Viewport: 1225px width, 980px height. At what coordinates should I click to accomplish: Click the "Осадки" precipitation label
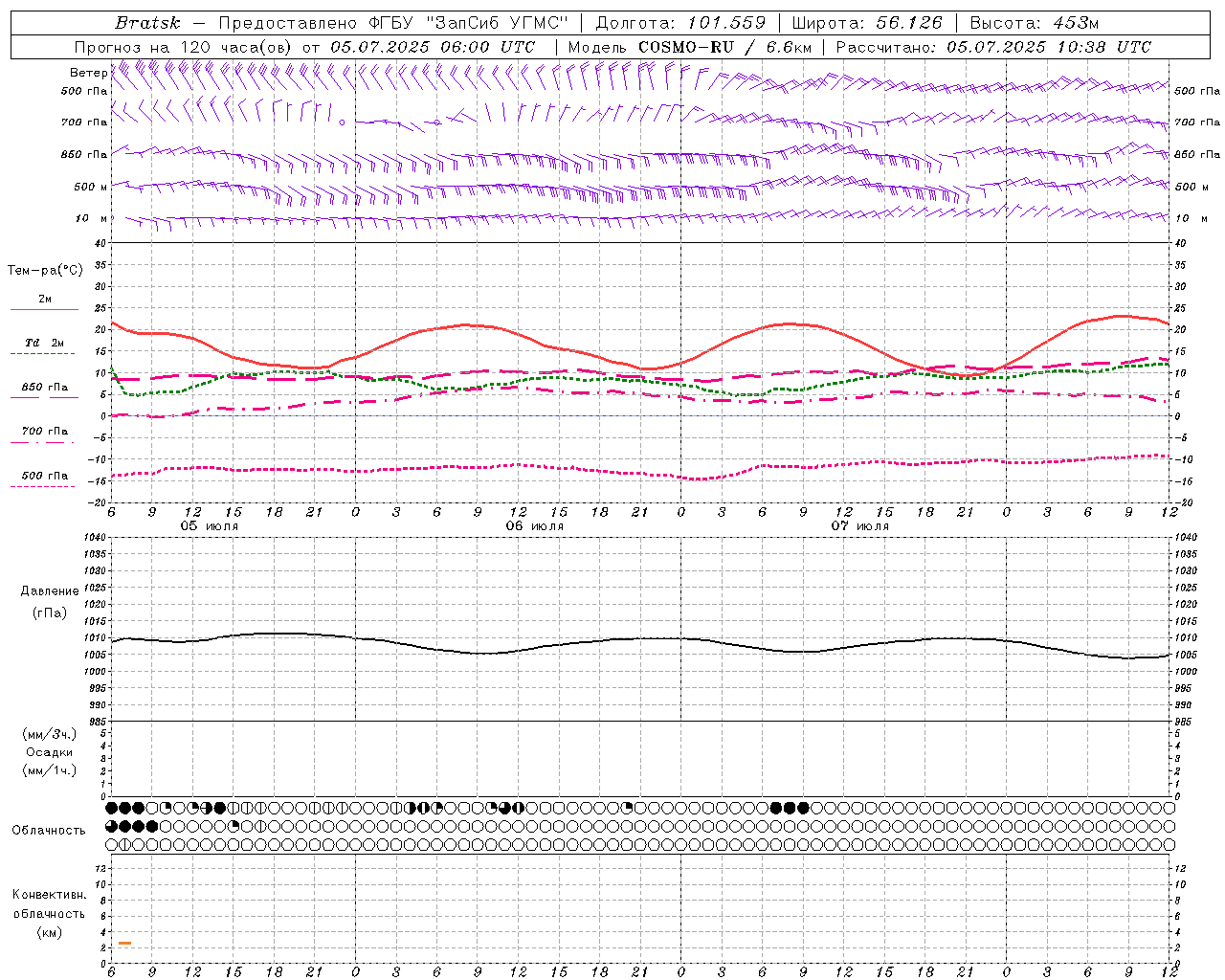[x=50, y=752]
